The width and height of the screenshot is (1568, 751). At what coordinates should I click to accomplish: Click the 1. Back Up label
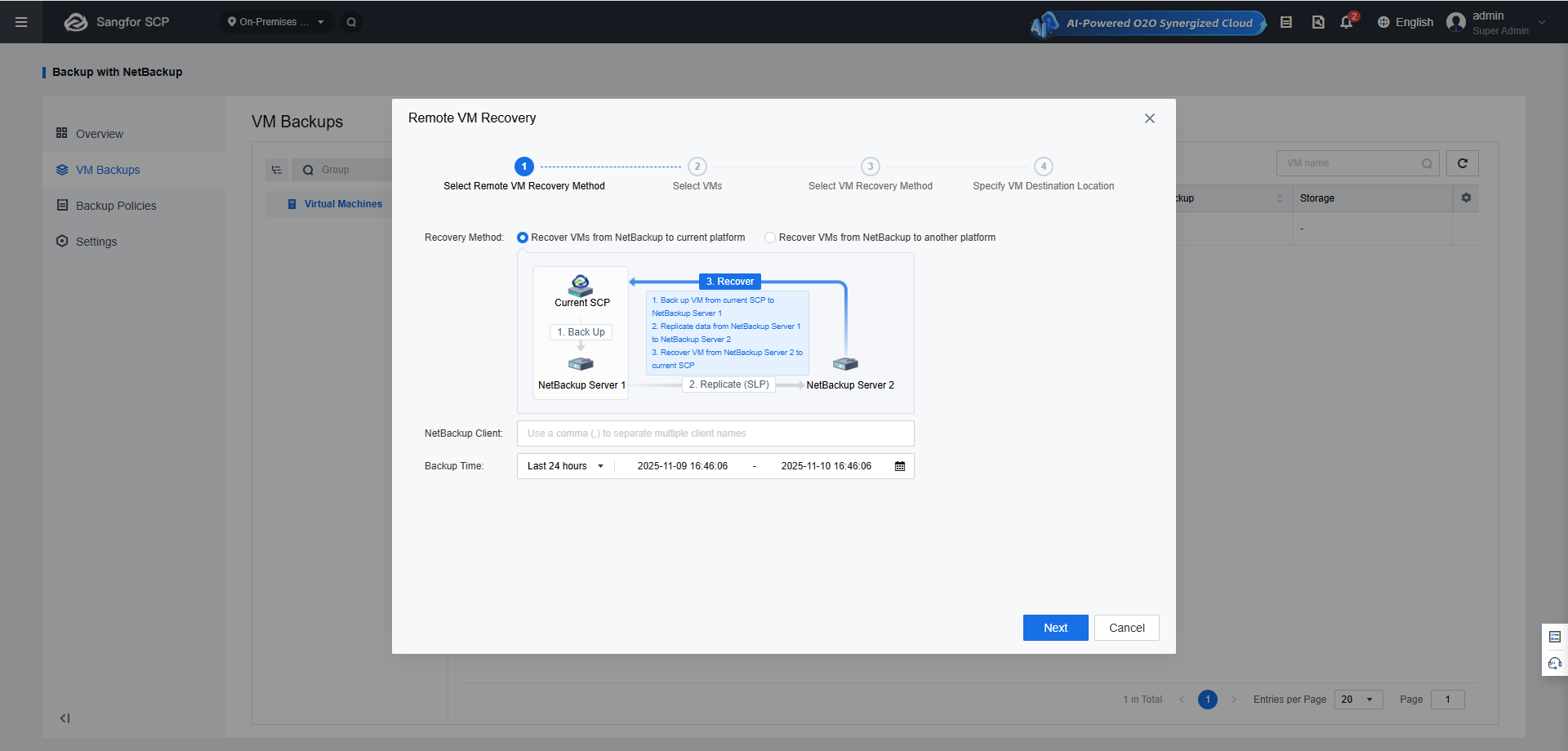(x=581, y=332)
